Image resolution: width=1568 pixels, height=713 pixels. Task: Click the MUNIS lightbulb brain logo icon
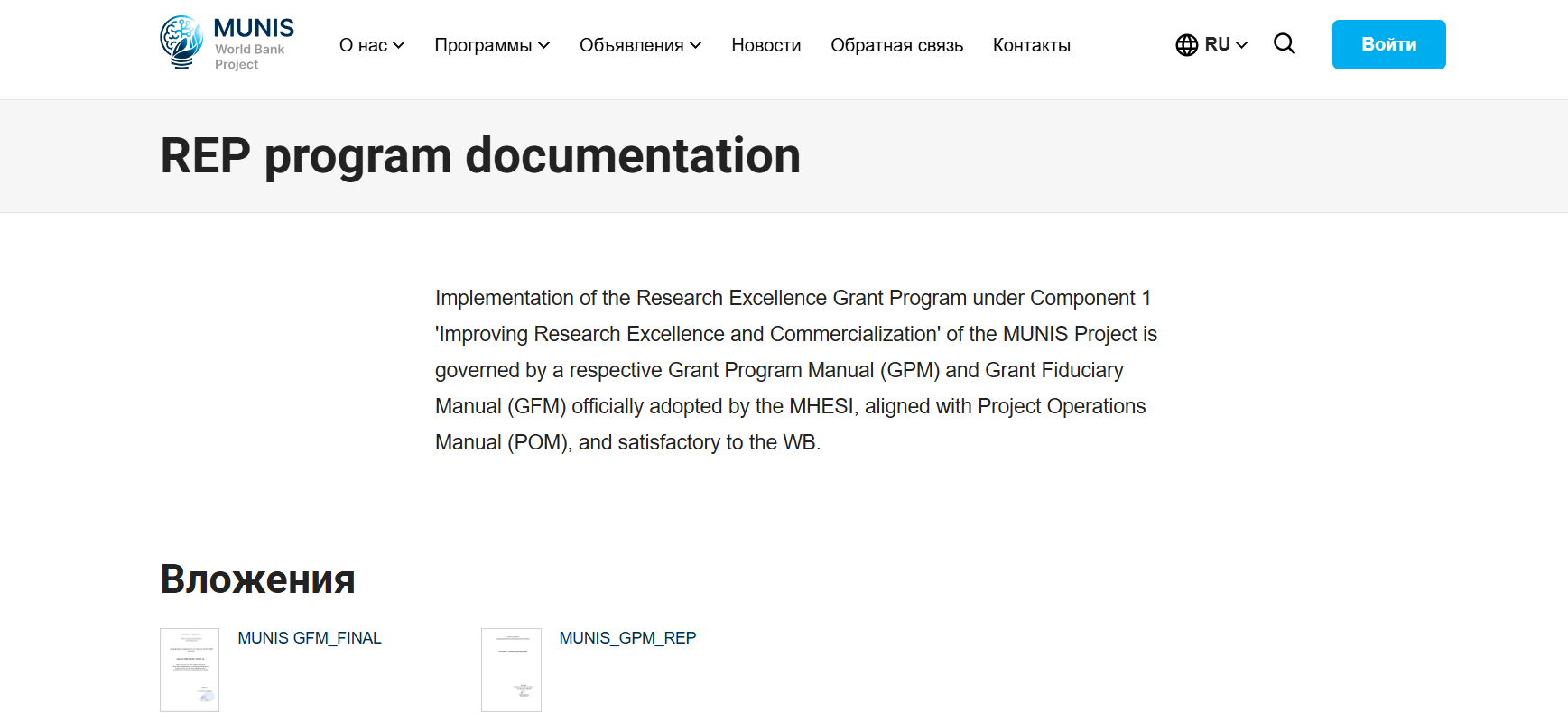click(181, 42)
